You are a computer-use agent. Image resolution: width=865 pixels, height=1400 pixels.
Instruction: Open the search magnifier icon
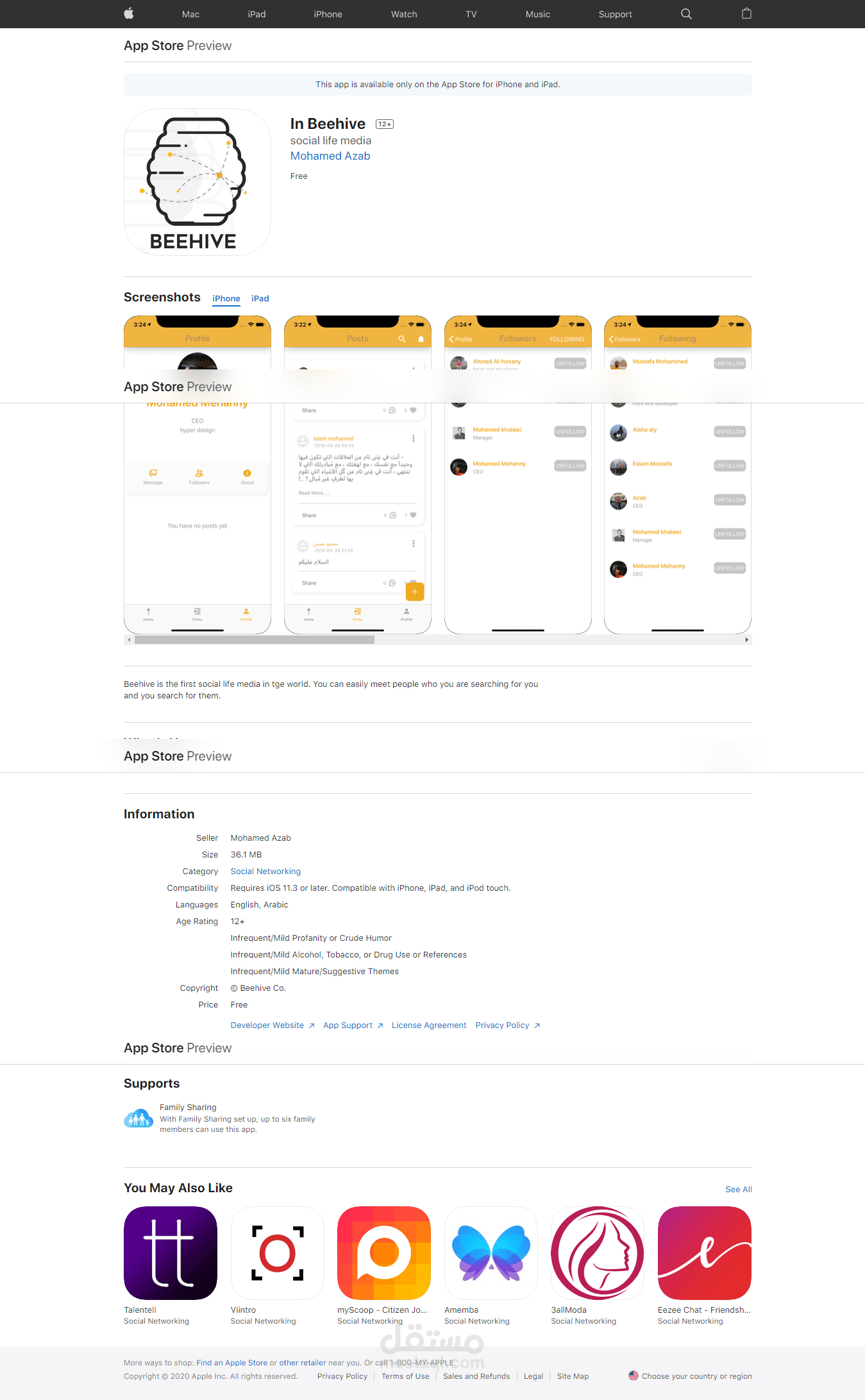pyautogui.click(x=686, y=13)
